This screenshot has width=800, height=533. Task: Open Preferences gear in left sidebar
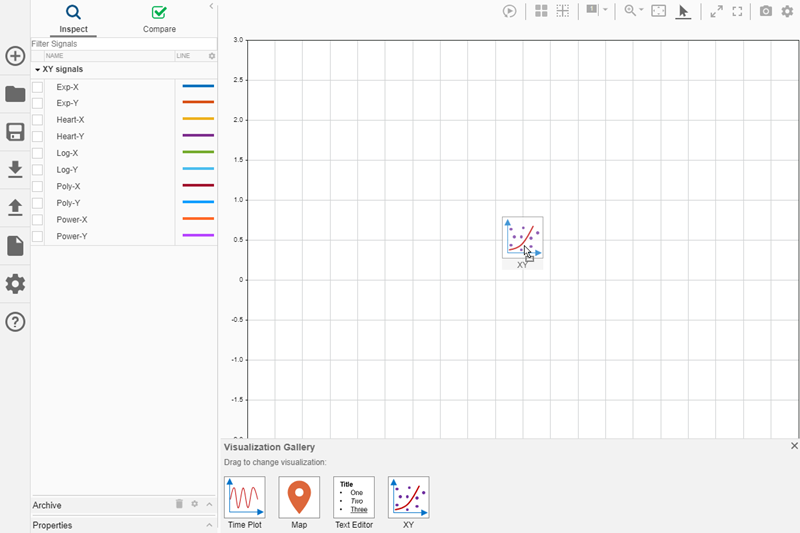click(15, 284)
